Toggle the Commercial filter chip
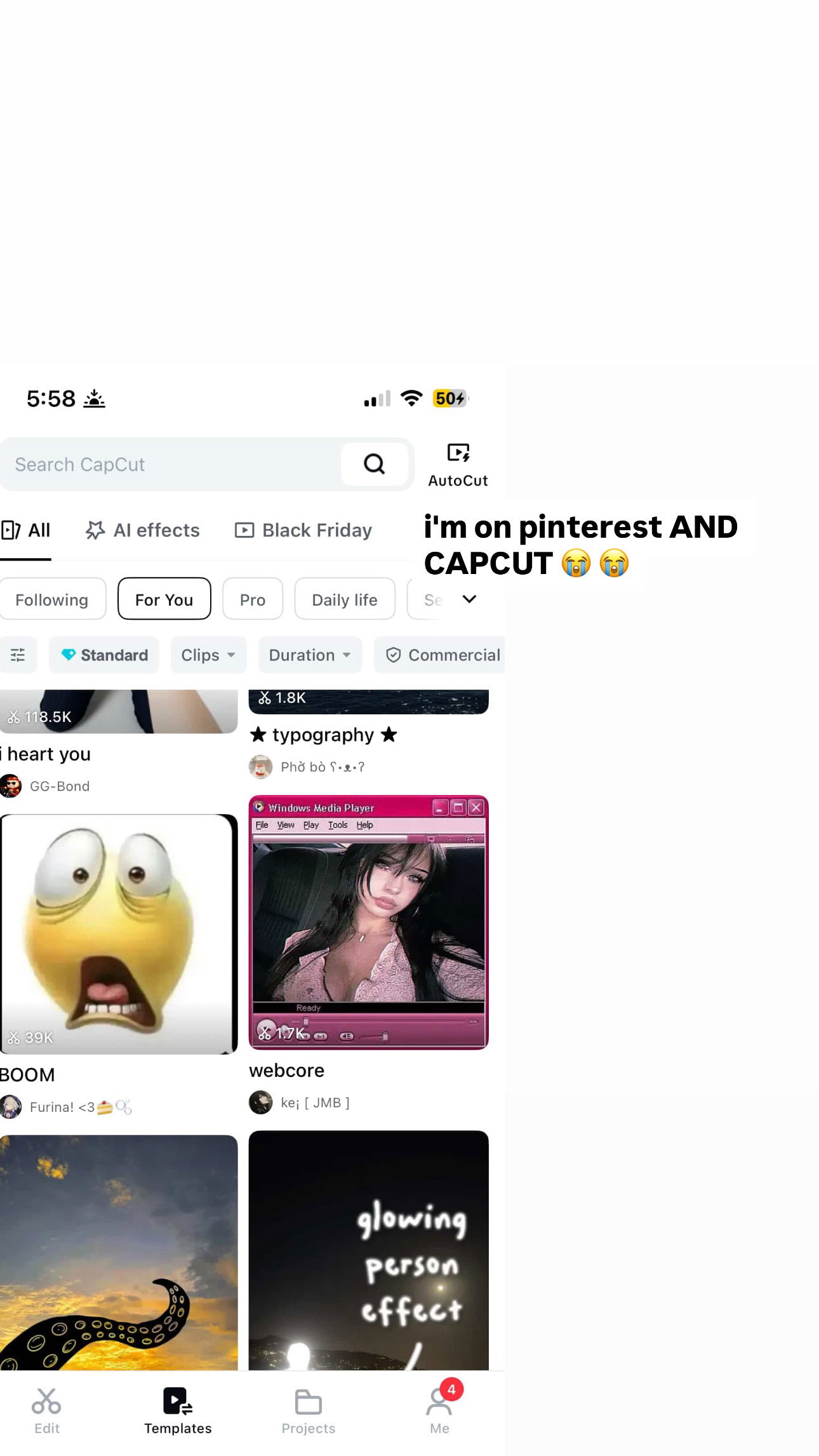This screenshot has height=1456, width=819. point(440,655)
